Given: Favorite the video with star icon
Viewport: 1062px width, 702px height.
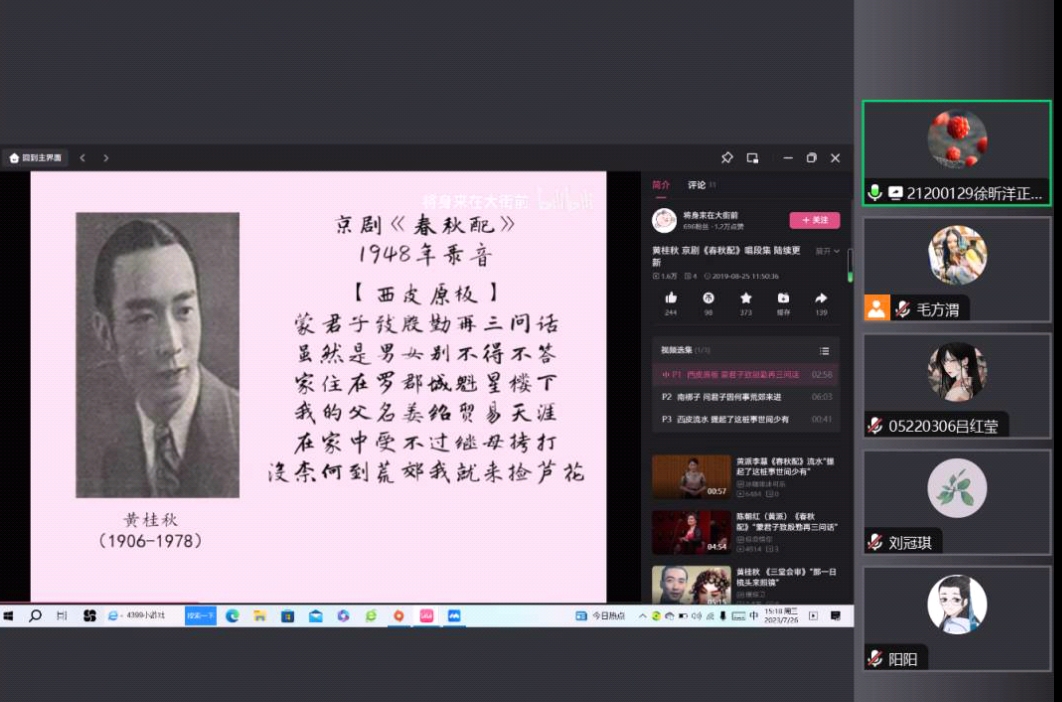Looking at the screenshot, I should [x=746, y=298].
